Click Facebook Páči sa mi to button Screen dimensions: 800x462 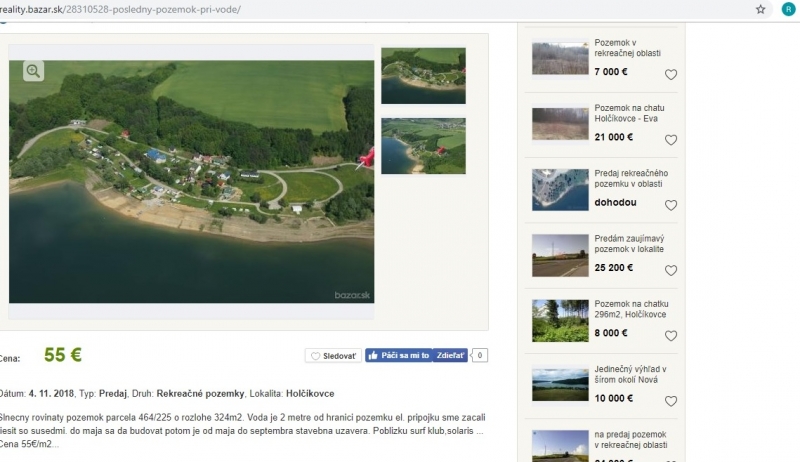[x=398, y=355]
